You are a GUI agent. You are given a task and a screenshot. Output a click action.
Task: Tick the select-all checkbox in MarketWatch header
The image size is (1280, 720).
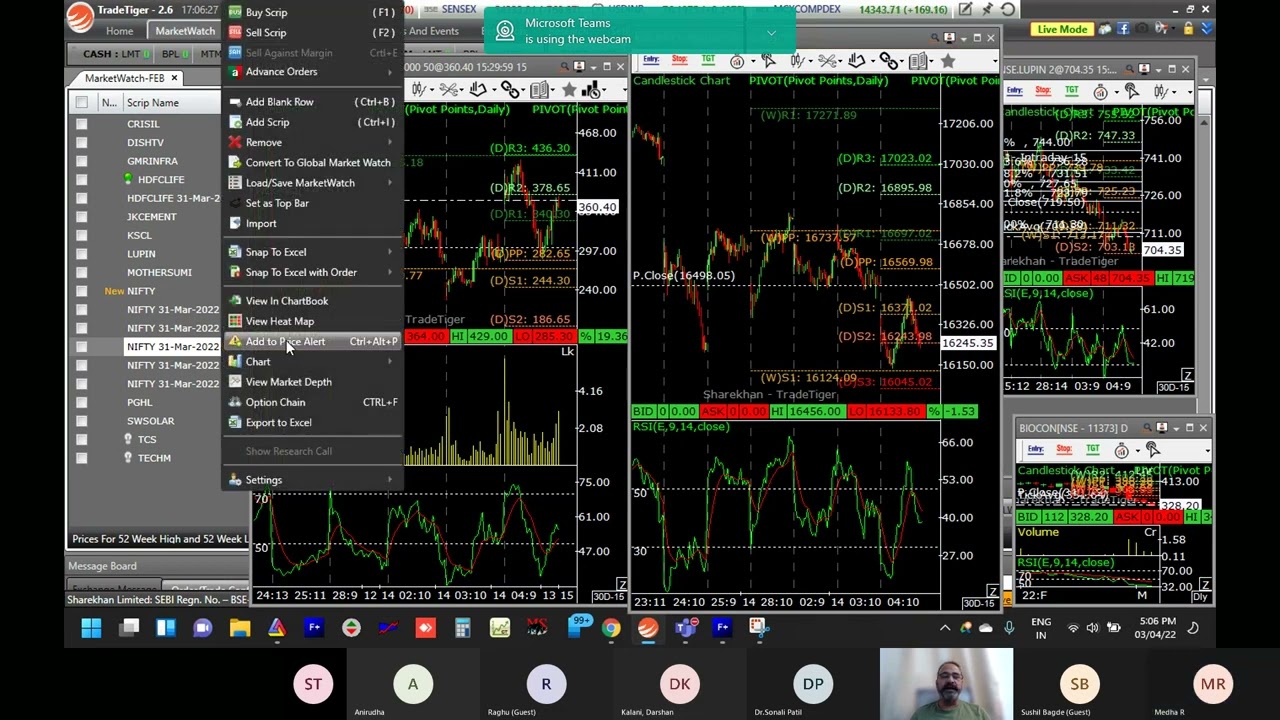[82, 102]
